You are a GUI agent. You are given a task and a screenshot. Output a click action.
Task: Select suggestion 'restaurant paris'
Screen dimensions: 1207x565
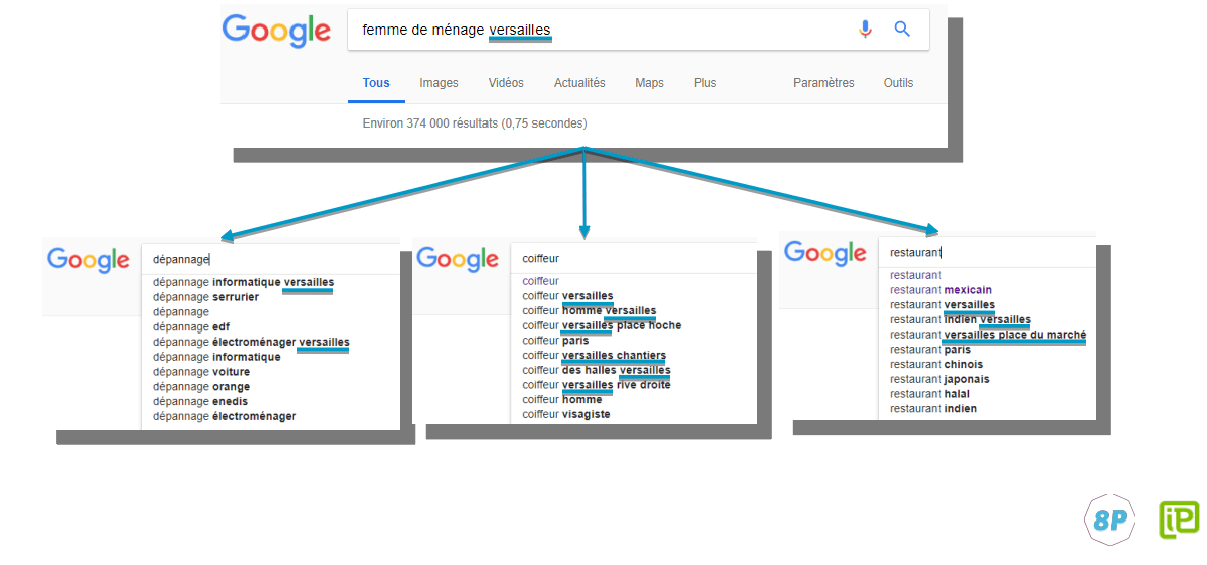click(x=930, y=350)
